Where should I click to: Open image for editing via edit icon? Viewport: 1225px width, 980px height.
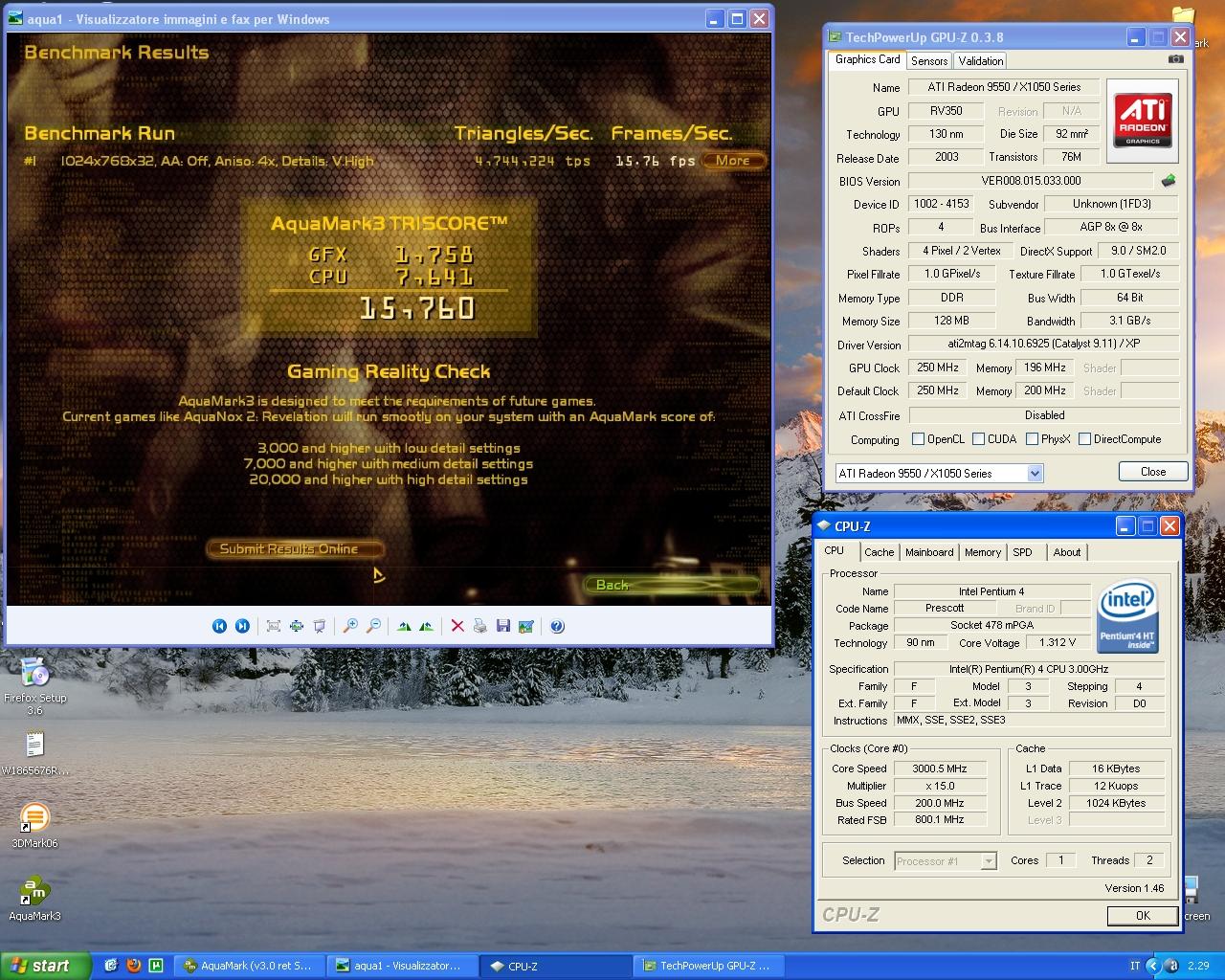pyautogui.click(x=525, y=626)
